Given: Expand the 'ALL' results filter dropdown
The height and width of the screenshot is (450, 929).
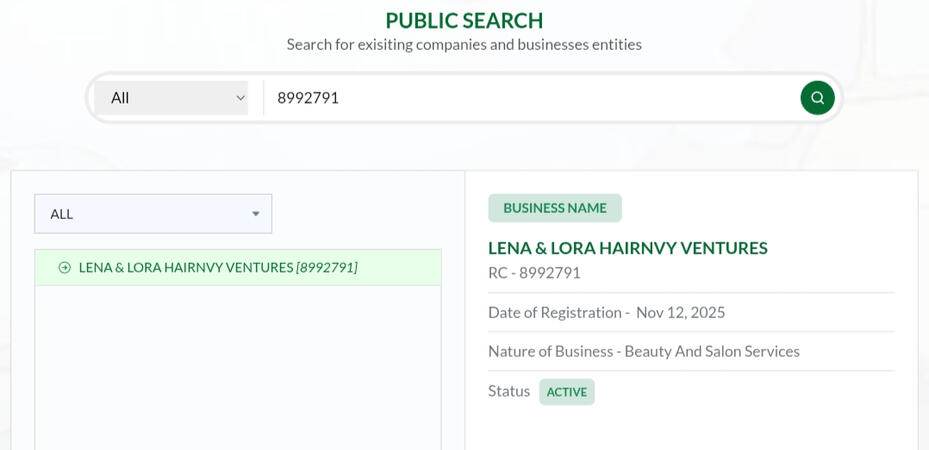Looking at the screenshot, I should click(153, 214).
